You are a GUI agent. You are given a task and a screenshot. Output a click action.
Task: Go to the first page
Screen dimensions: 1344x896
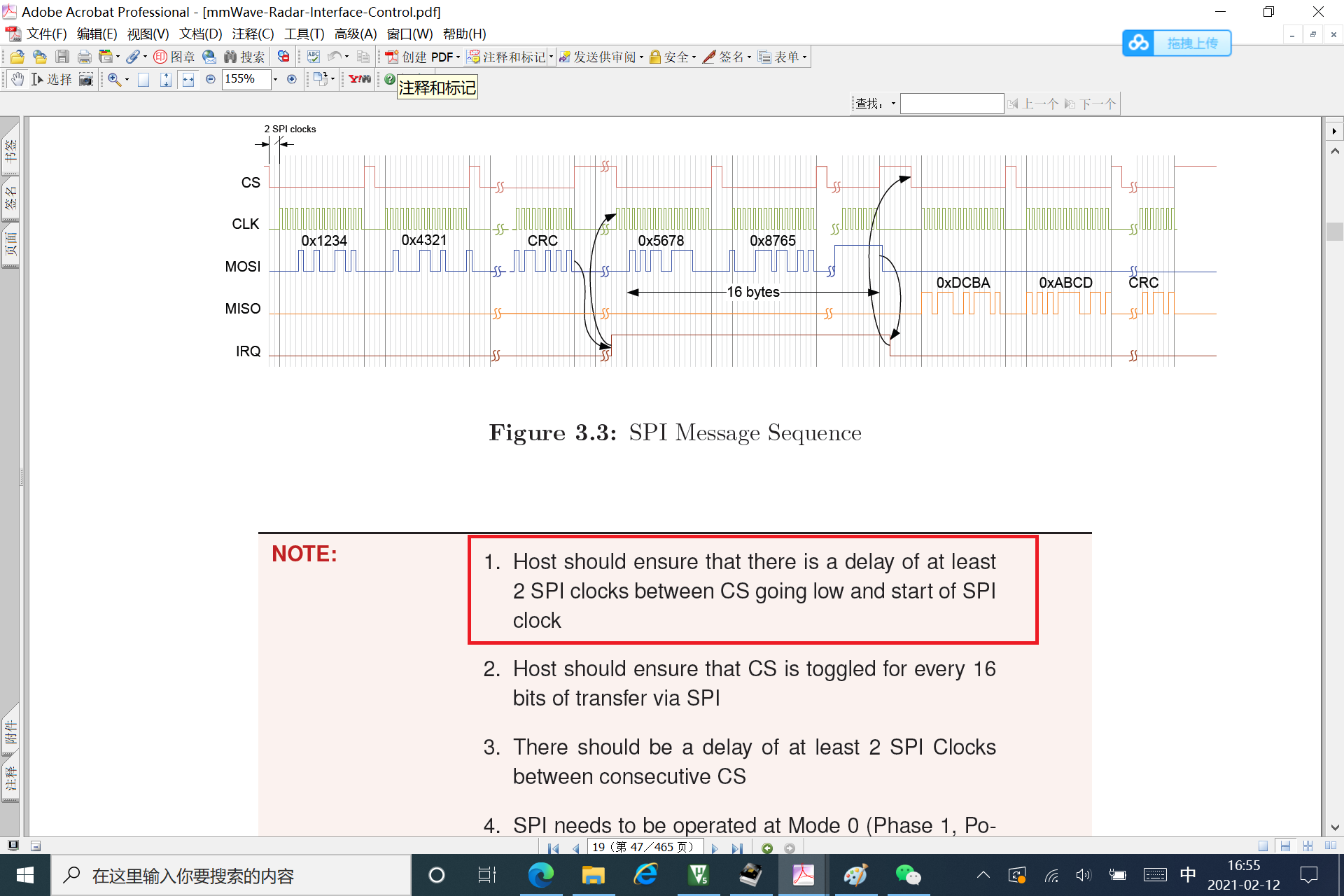tap(554, 848)
